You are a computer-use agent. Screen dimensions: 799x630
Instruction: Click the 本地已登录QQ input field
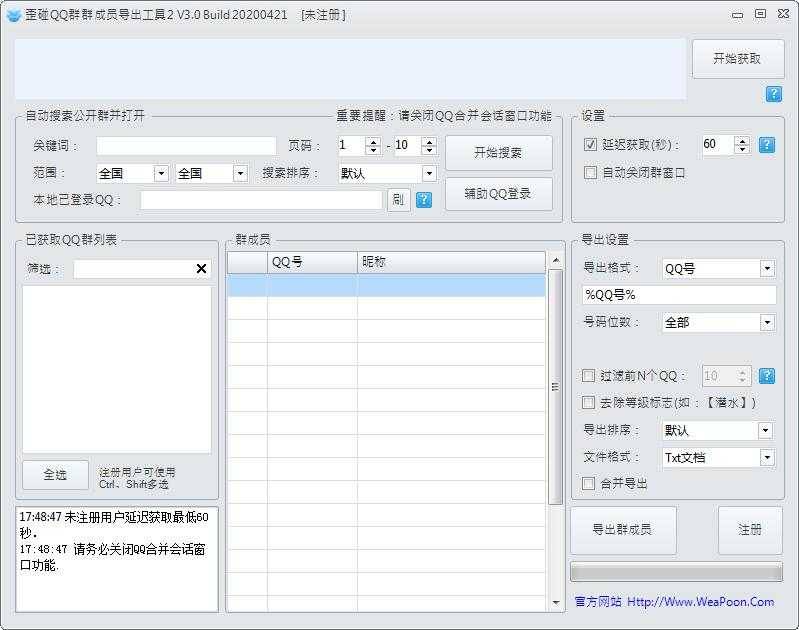[x=261, y=199]
